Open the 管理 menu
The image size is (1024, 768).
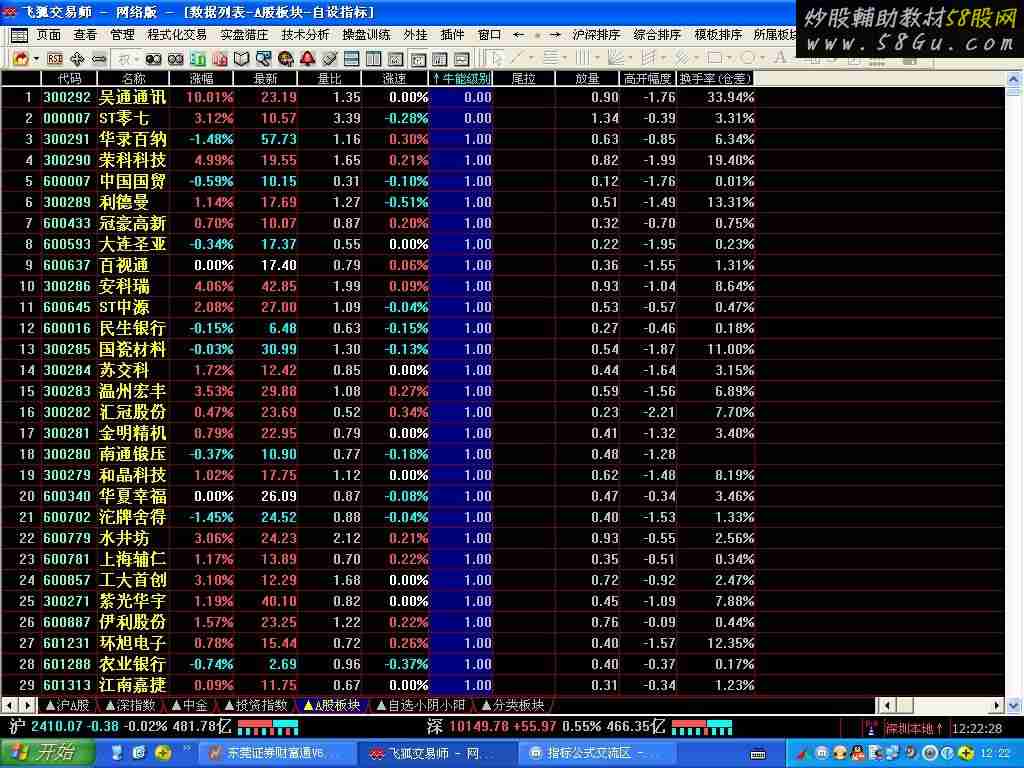(122, 35)
